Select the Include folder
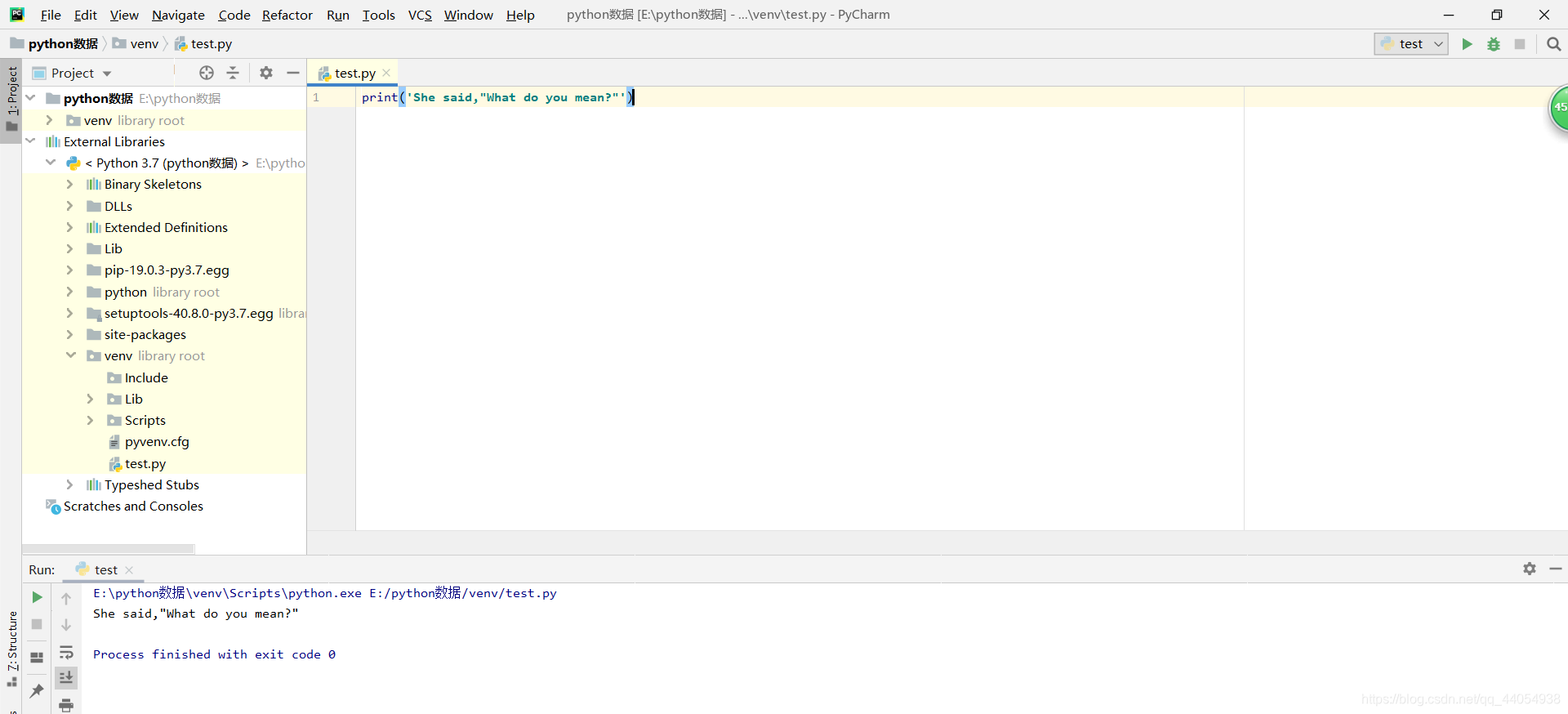 146,377
